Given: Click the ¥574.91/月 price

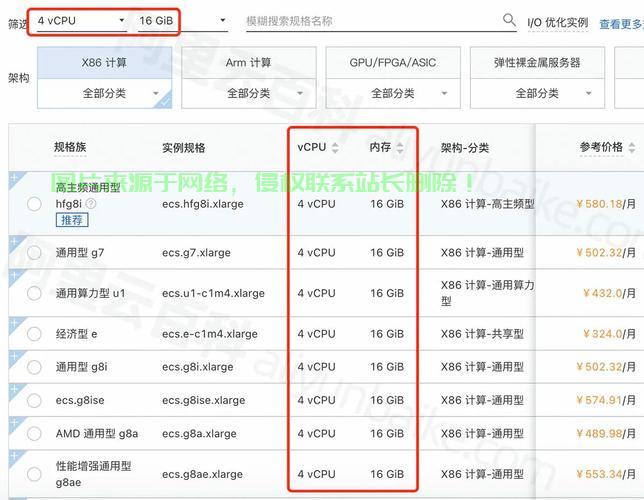Looking at the screenshot, I should click(x=605, y=400).
